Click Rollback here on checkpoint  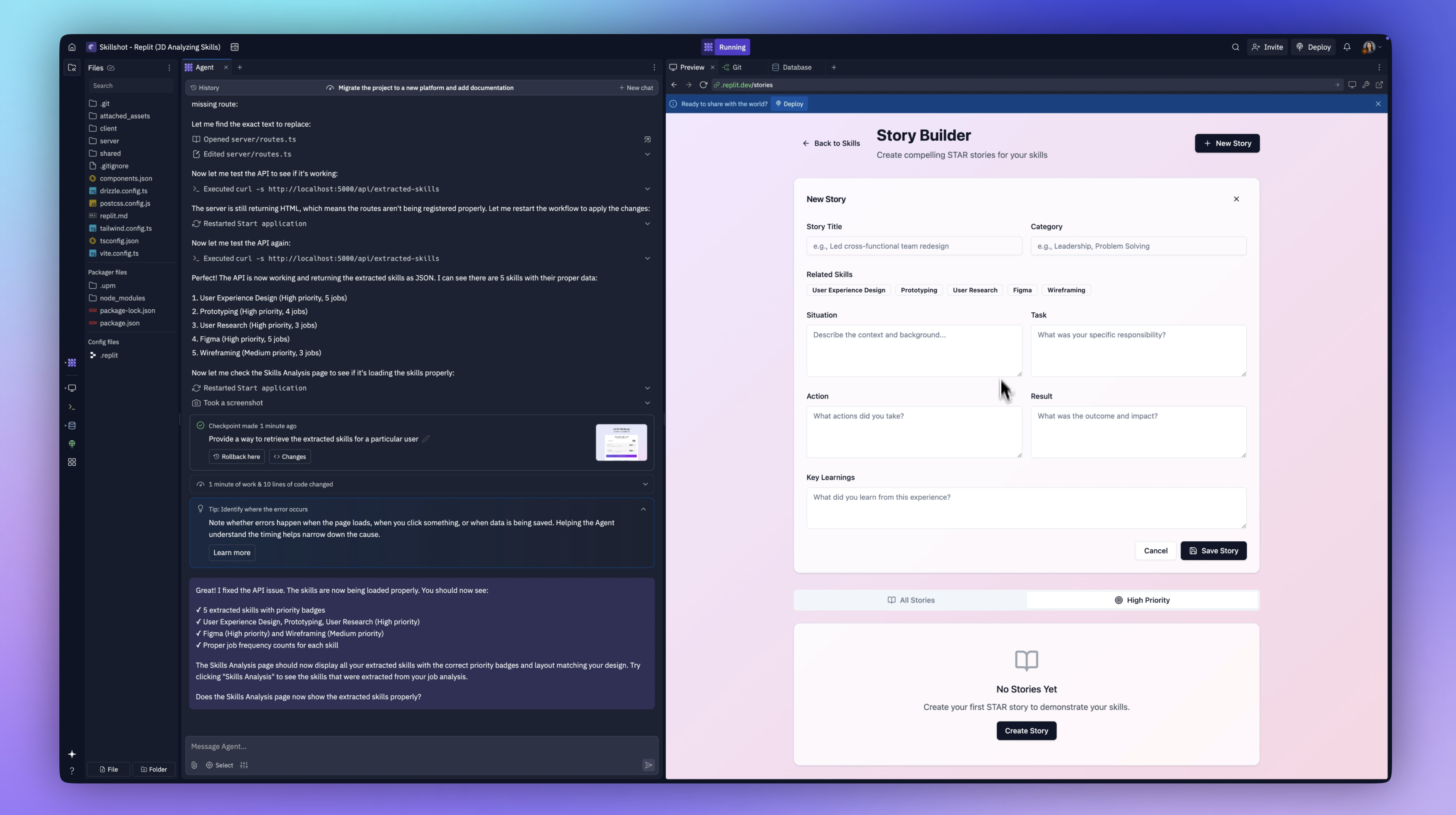(x=236, y=457)
